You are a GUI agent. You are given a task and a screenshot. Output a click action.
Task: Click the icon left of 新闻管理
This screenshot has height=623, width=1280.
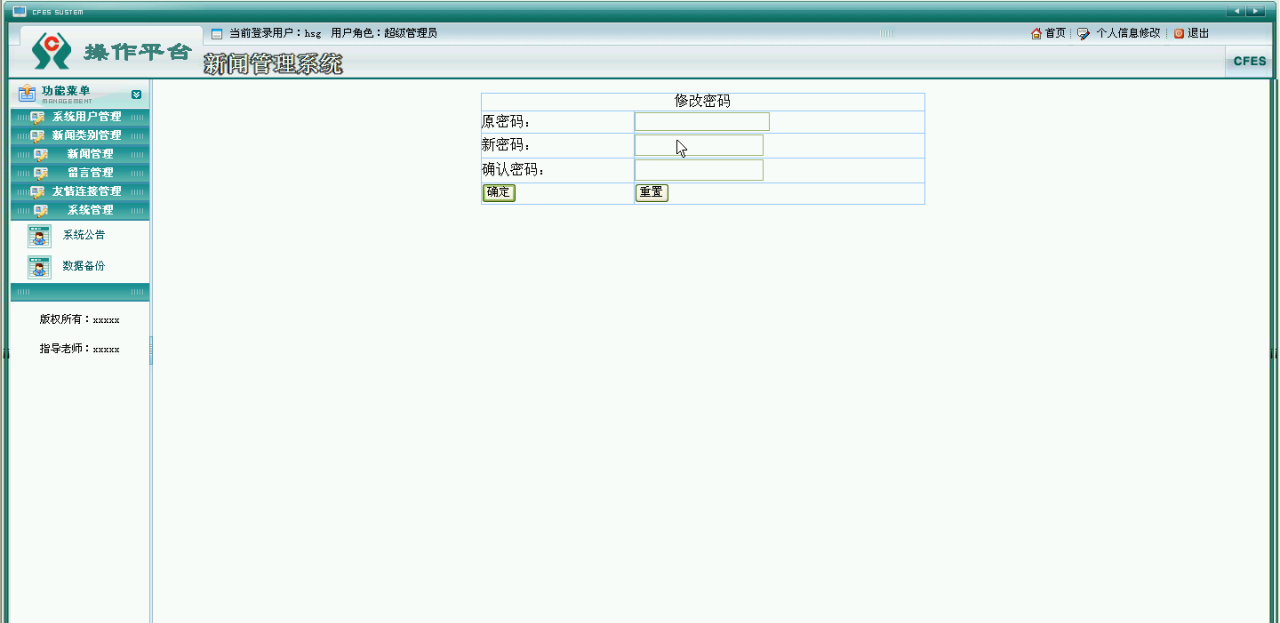coord(41,154)
